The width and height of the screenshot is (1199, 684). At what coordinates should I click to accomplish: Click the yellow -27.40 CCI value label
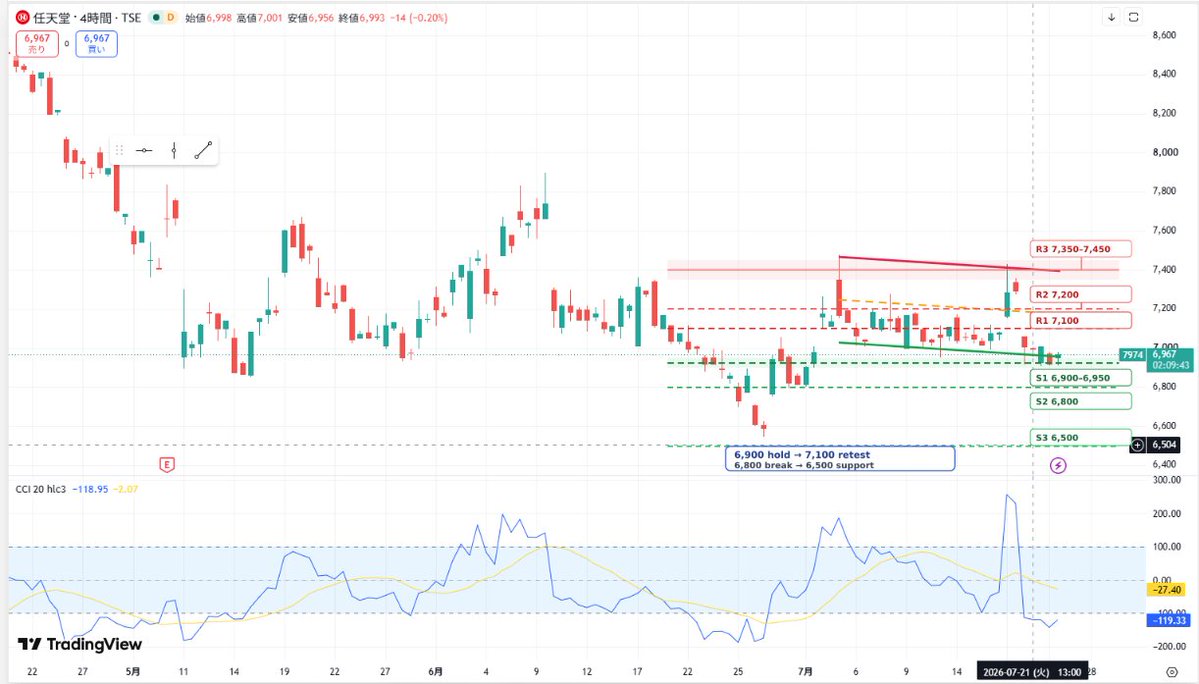[1167, 589]
